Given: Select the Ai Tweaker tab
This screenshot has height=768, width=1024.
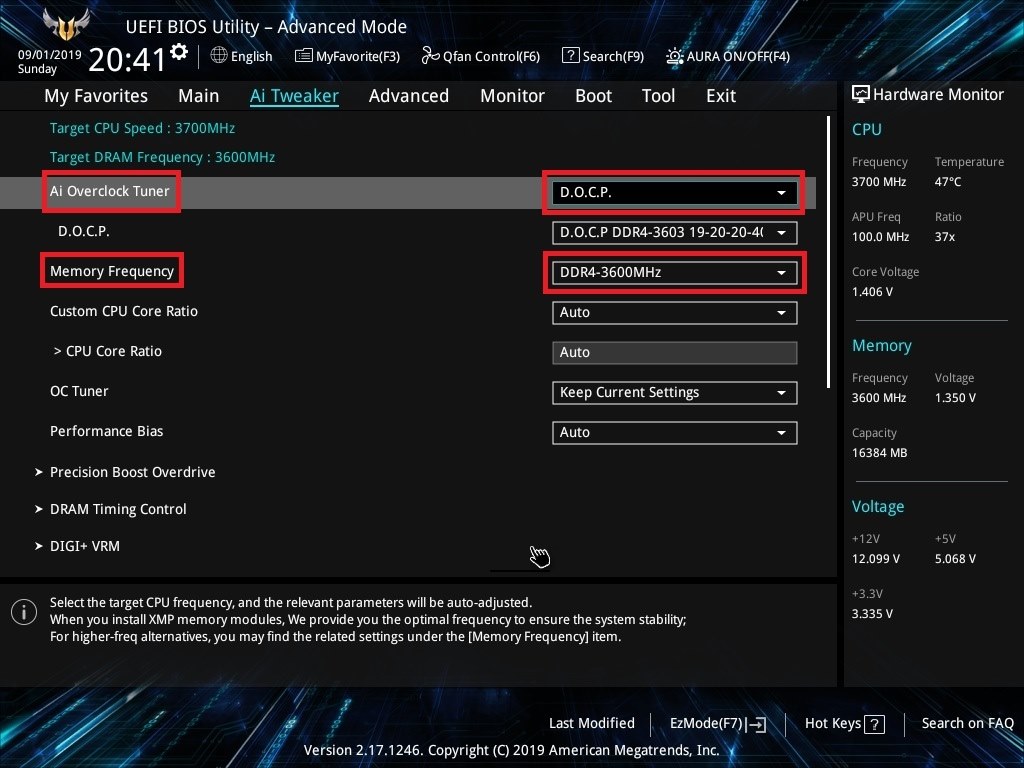Looking at the screenshot, I should click(294, 96).
